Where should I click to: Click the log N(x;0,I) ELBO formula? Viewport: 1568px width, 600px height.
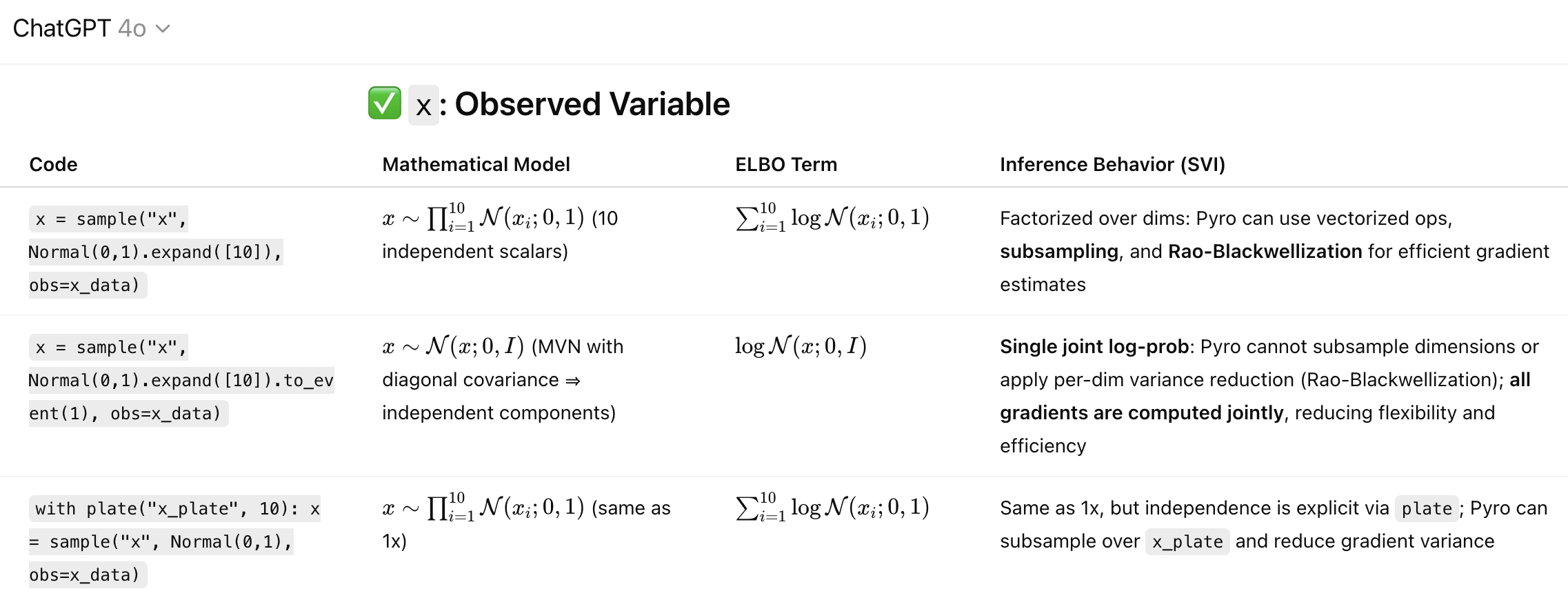(801, 346)
